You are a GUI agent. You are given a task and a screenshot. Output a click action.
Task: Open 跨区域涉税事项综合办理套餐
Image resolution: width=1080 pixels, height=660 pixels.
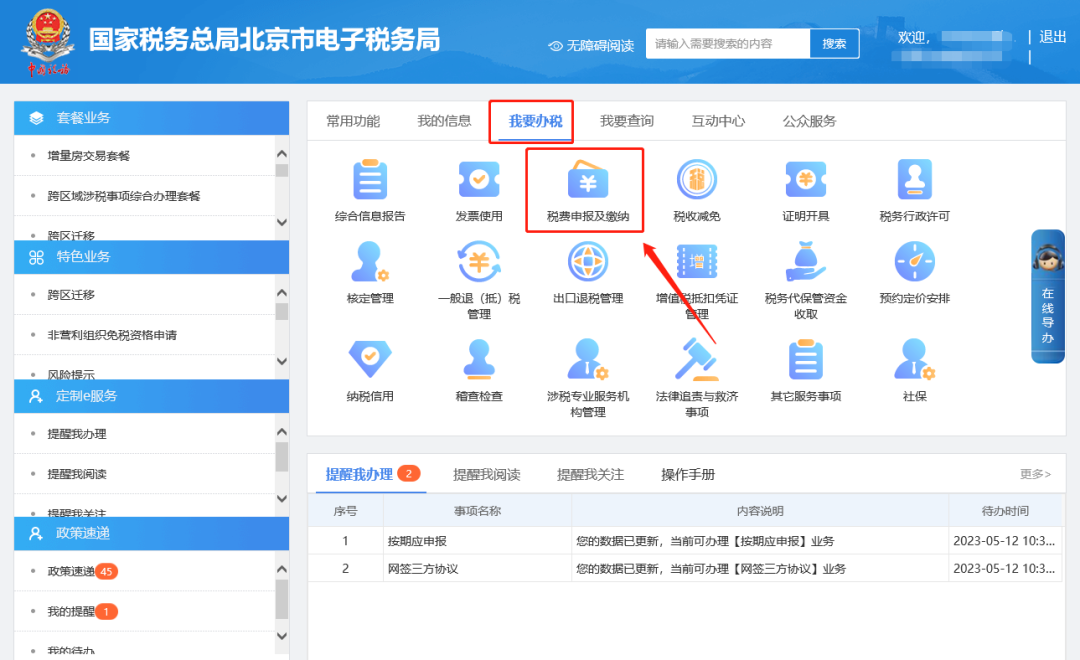[124, 196]
